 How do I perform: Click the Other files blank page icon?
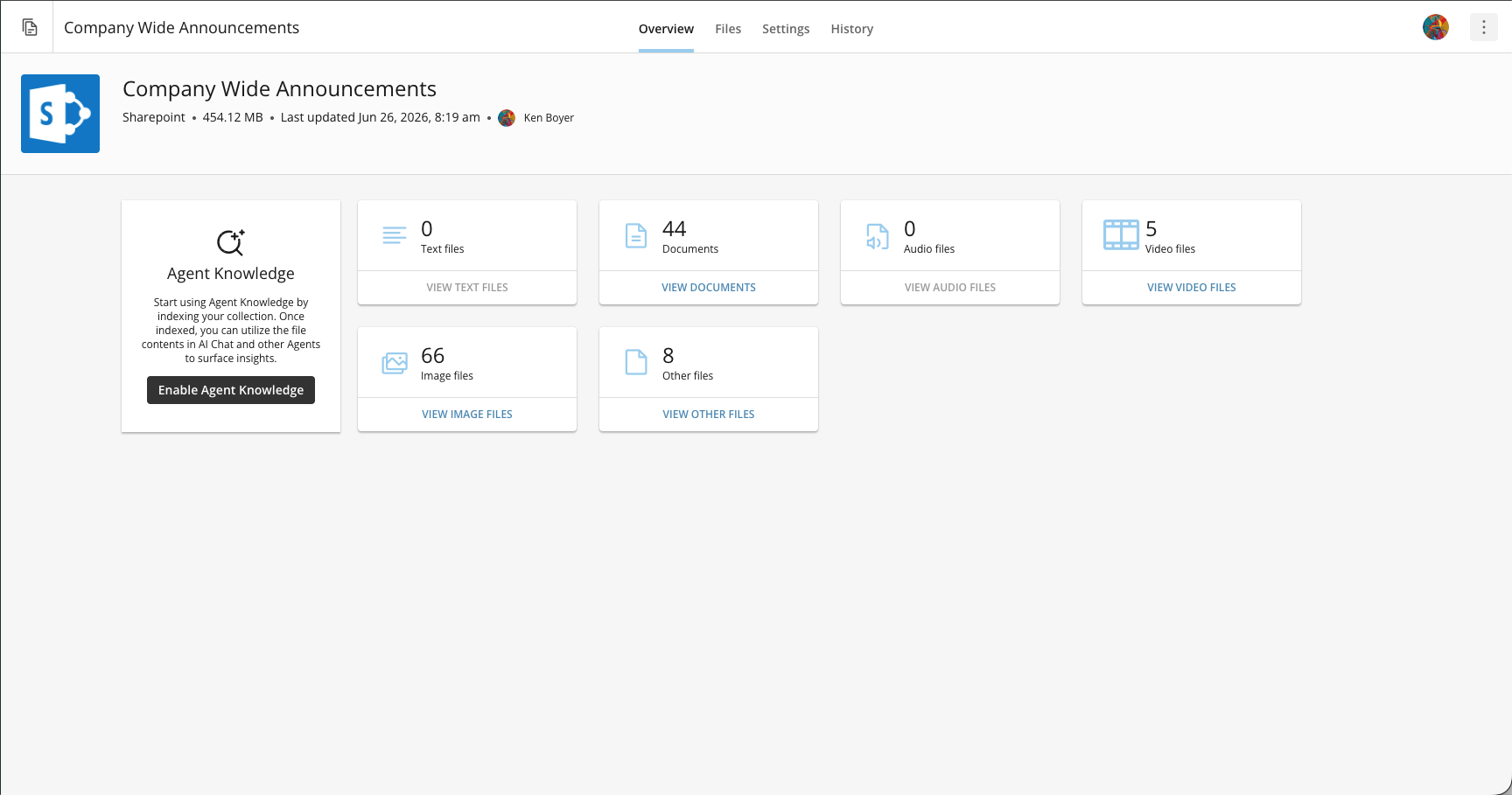coord(636,362)
